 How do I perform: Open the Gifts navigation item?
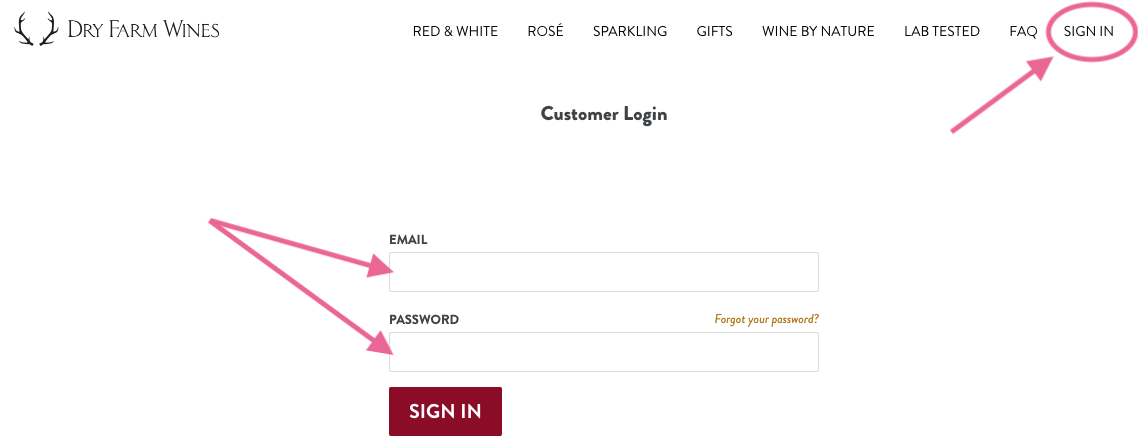(714, 31)
